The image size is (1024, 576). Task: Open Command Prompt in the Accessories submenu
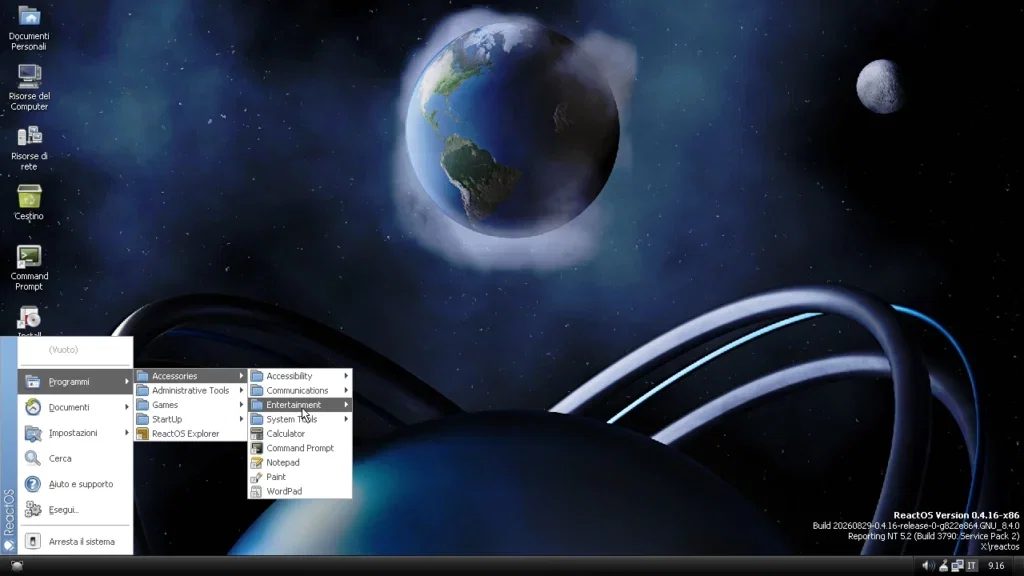(x=300, y=448)
